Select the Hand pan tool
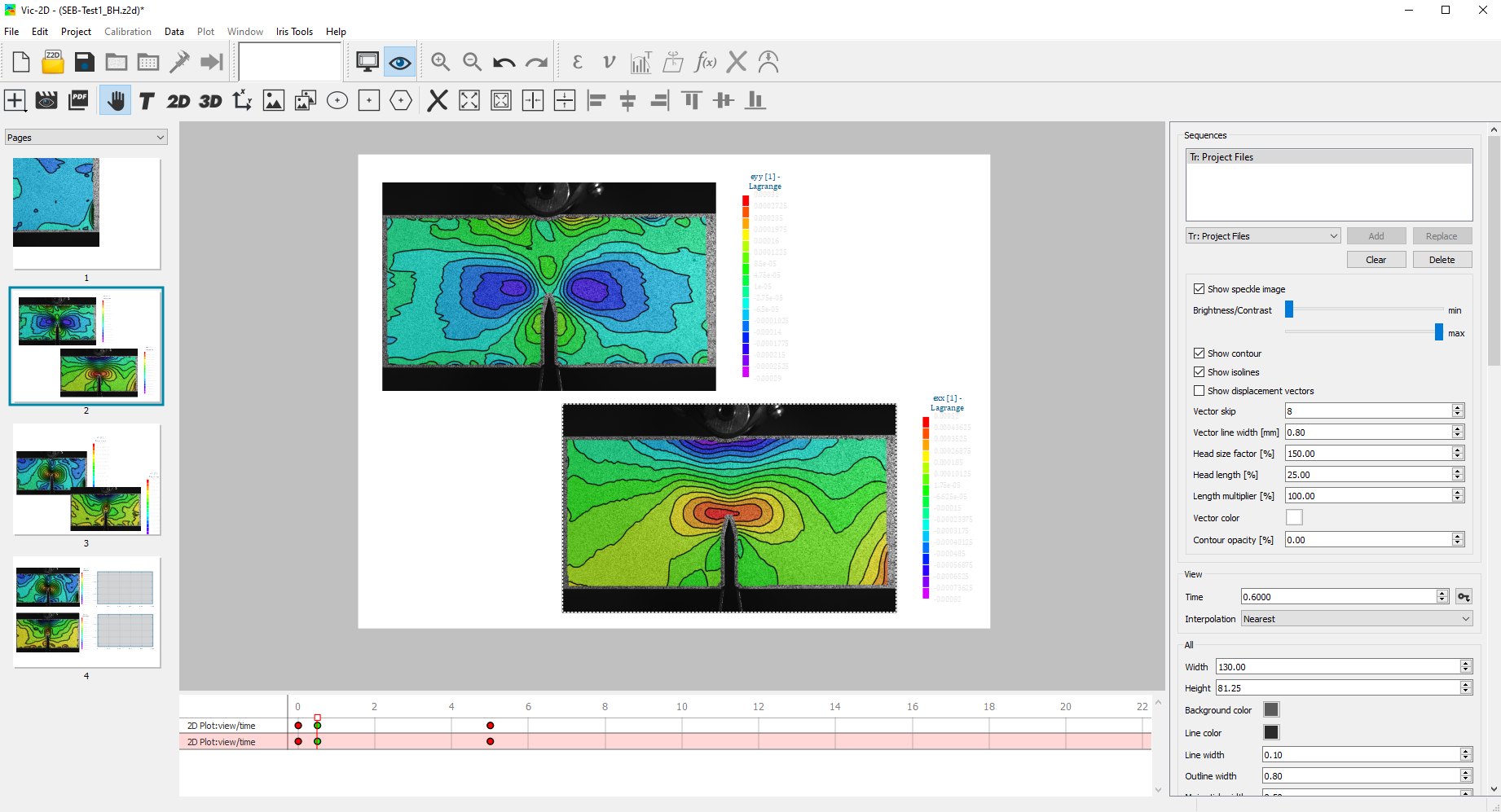The height and width of the screenshot is (812, 1501). pos(115,99)
